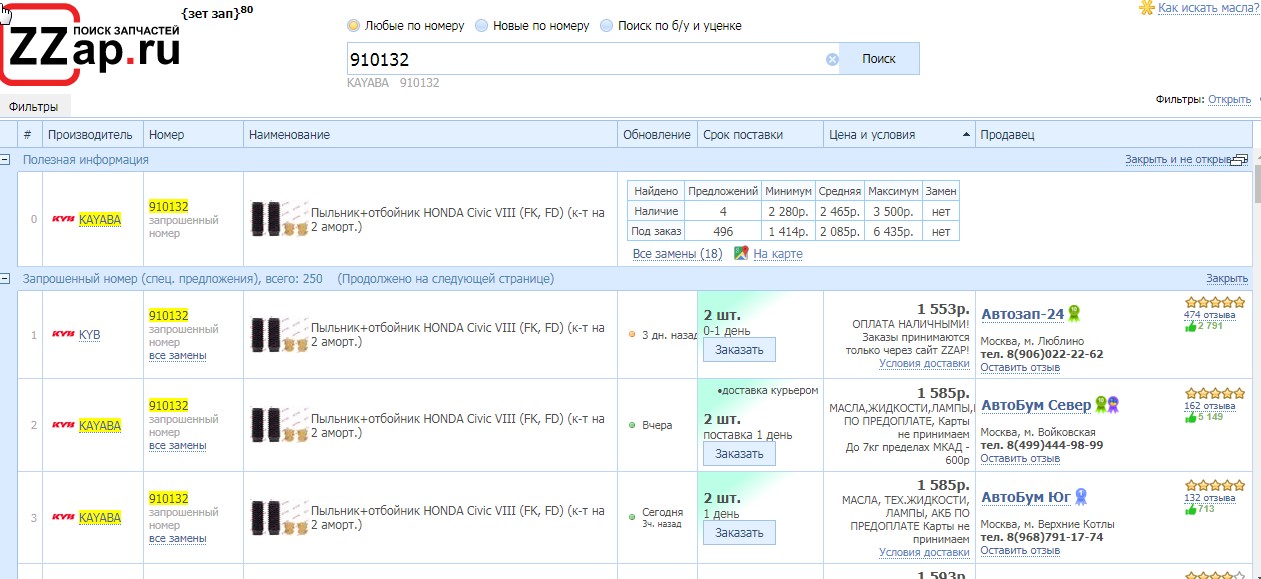1261x579 pixels.
Task: Open the 'На карте' map link
Action: tap(778, 254)
